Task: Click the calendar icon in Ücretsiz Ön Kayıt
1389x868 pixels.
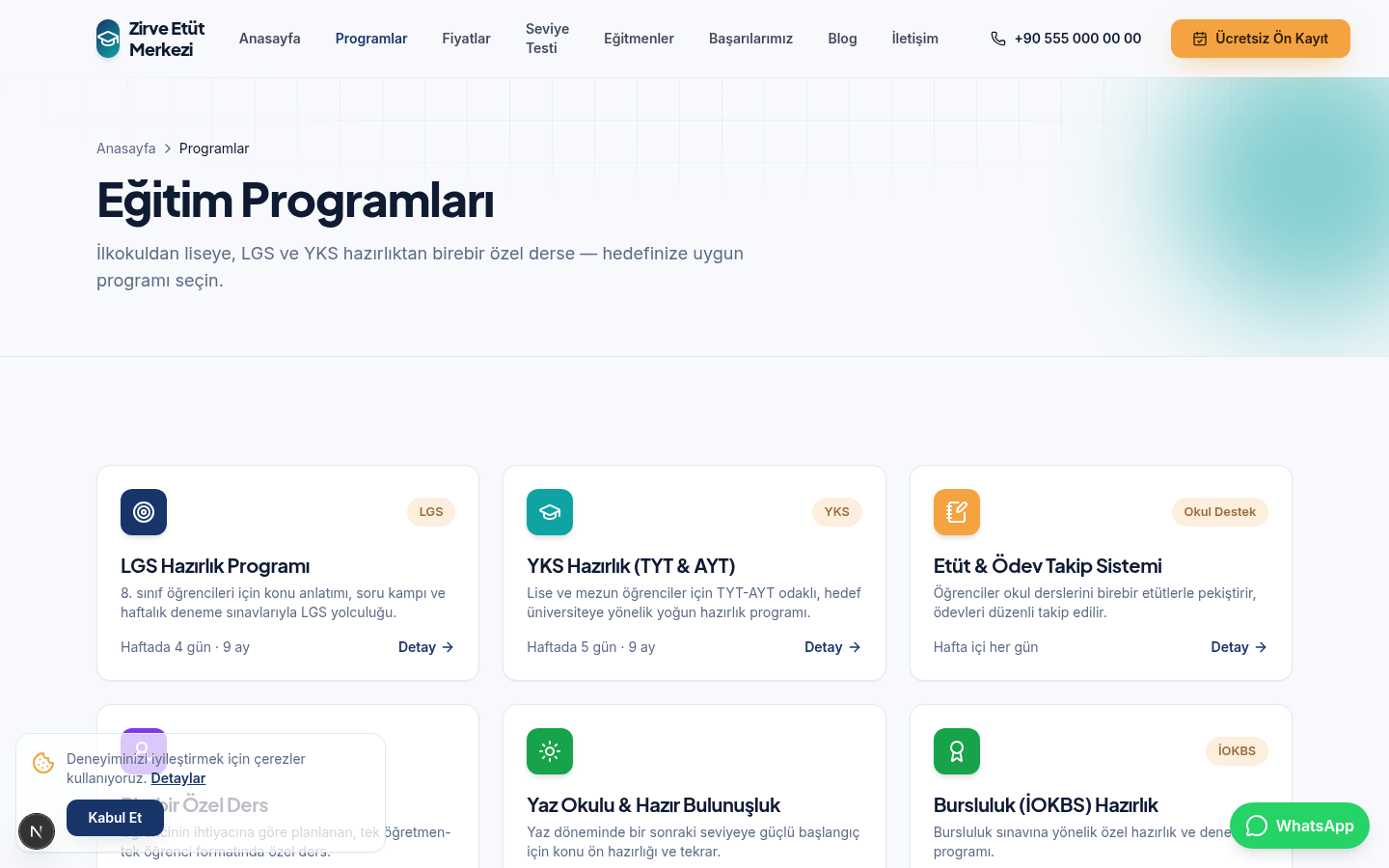Action: (x=1200, y=39)
